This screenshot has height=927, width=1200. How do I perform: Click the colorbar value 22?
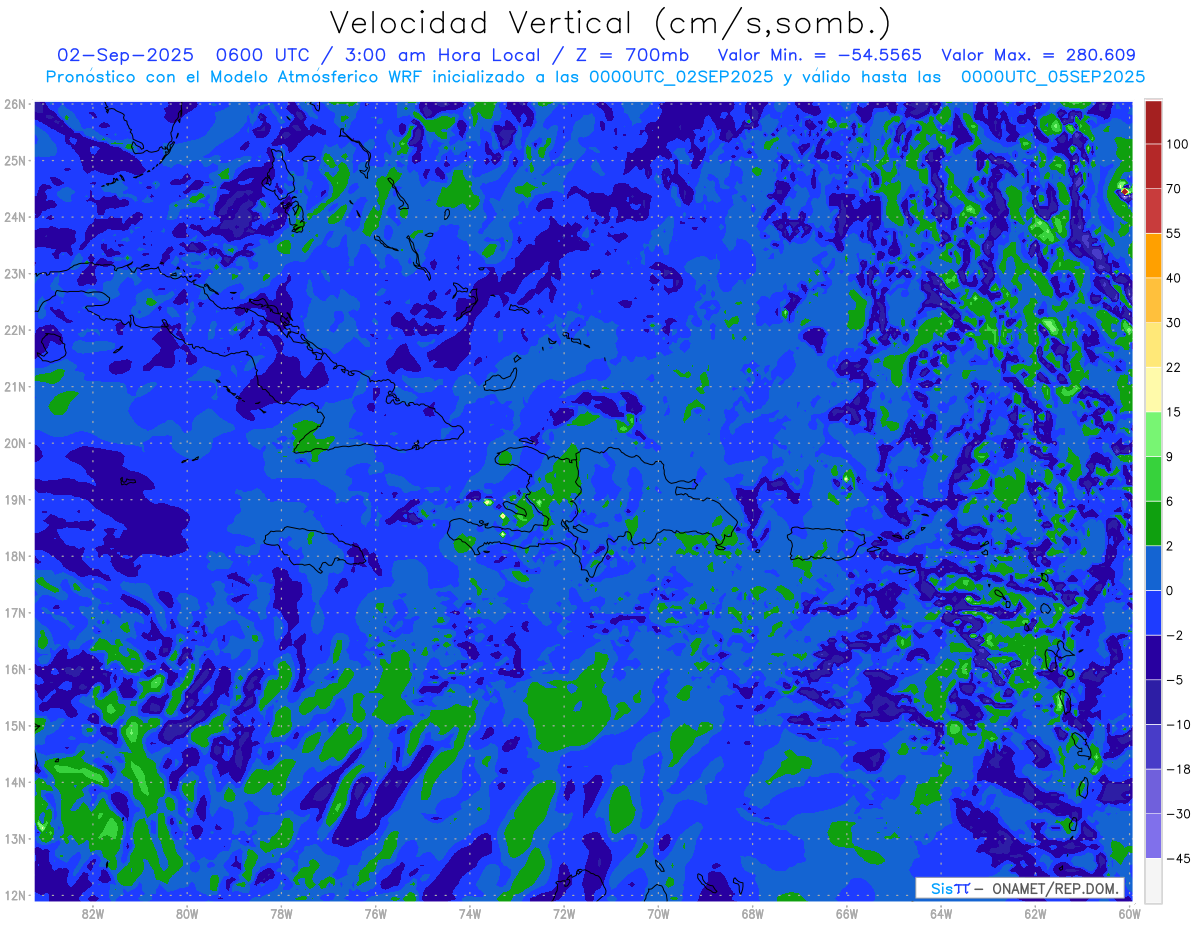pos(1174,367)
